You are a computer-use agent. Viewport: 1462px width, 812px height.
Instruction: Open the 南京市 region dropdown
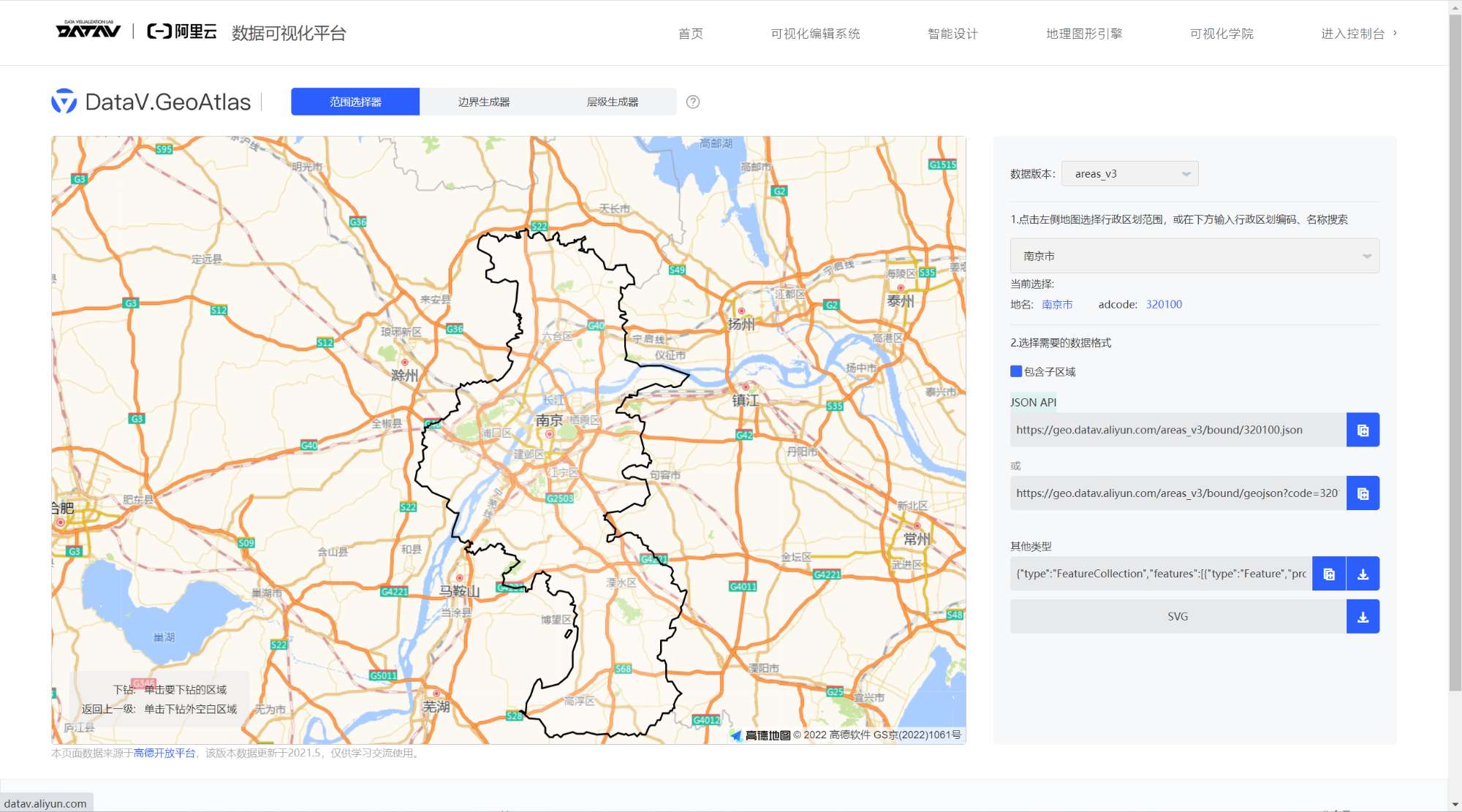point(1194,257)
